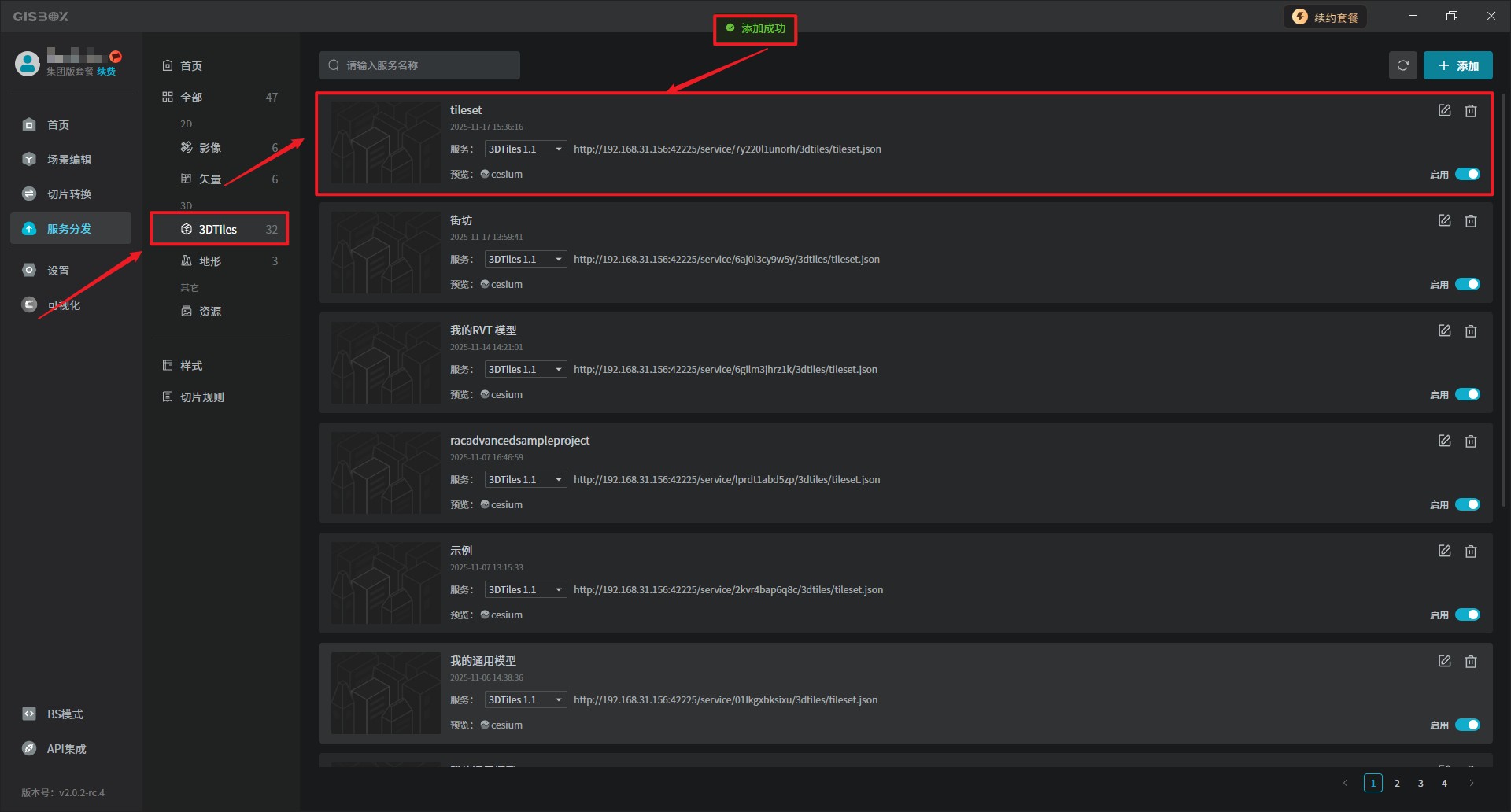
Task: Open edit icon for 我的RVT 模型
Action: (x=1444, y=331)
